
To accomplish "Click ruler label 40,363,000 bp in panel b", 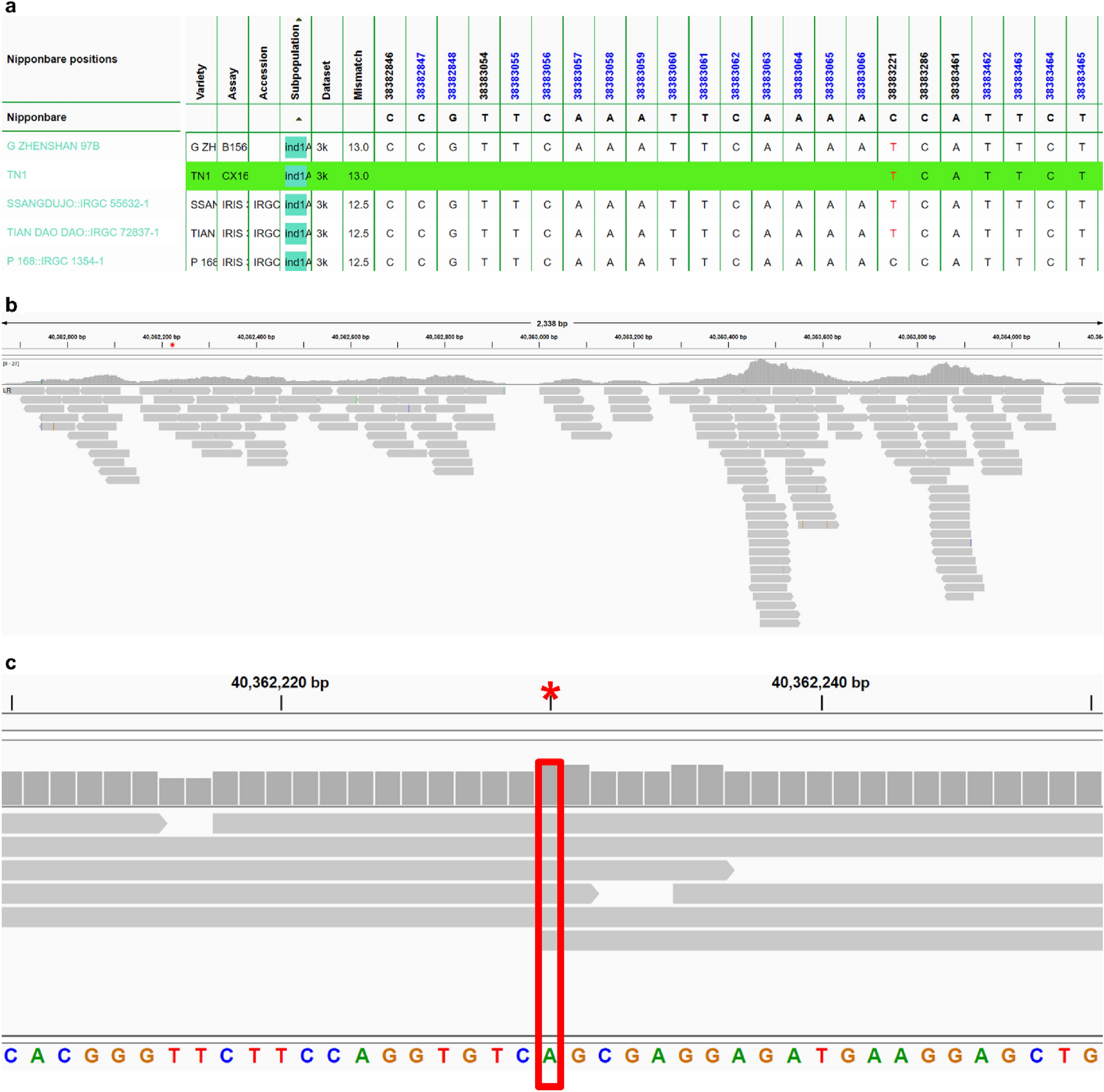I will 539,337.
